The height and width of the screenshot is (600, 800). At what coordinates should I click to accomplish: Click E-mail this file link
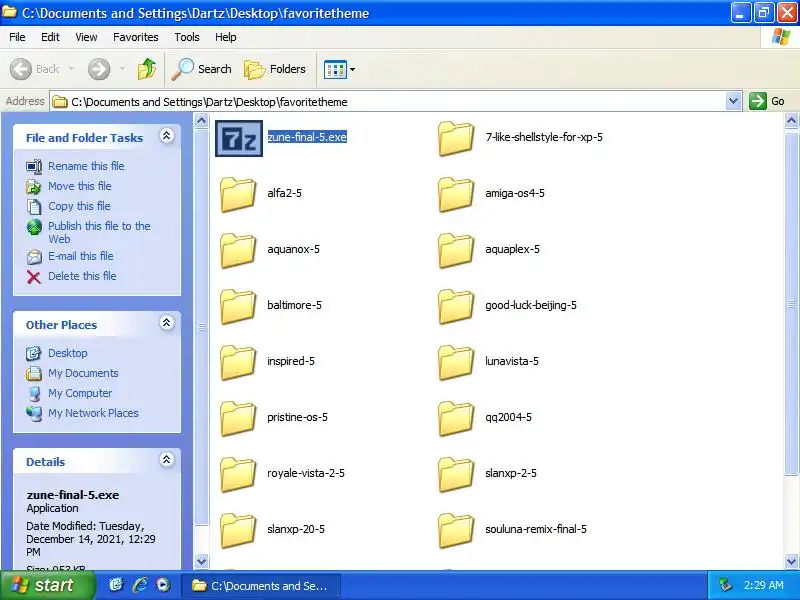81,256
